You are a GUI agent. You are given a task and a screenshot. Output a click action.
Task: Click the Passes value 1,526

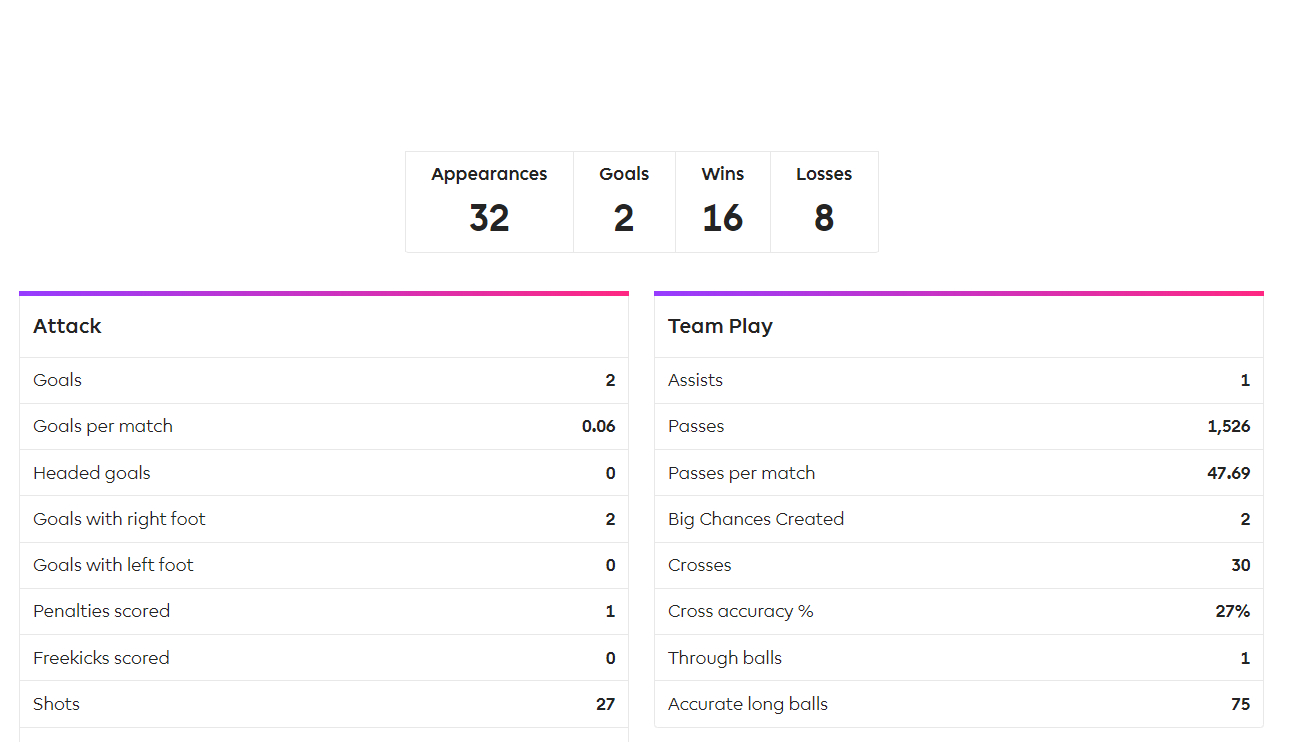[1228, 426]
